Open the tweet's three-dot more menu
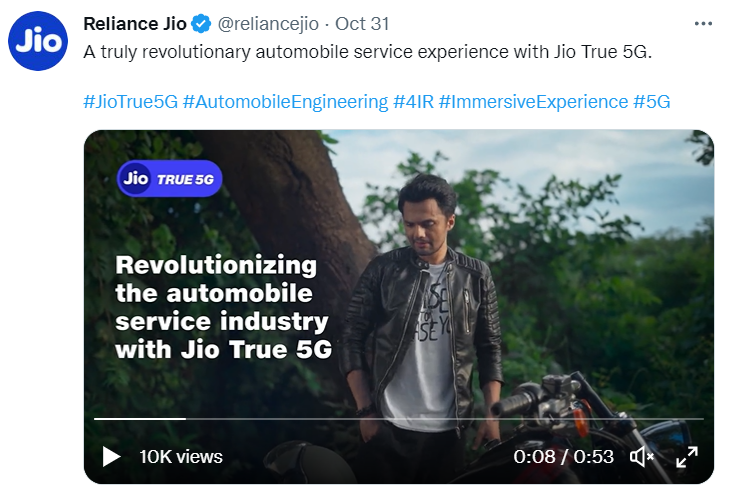Viewport: 732px width, 492px height. coord(704,23)
